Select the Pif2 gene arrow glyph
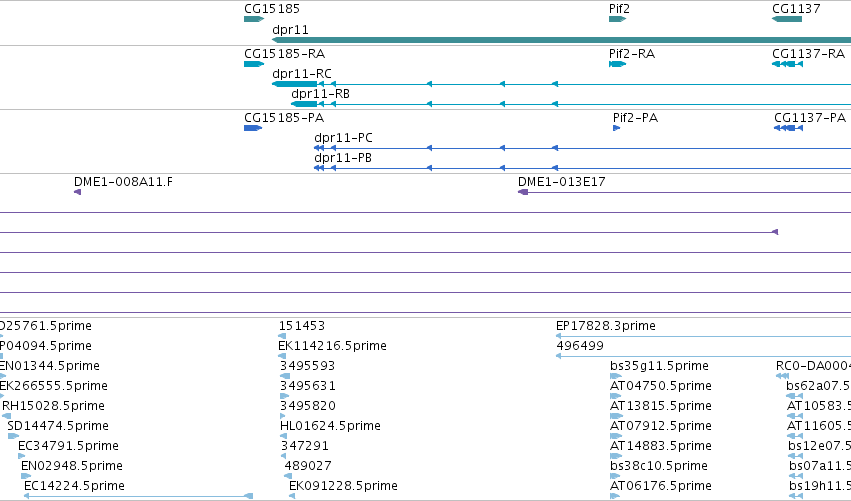This screenshot has width=851, height=501. (x=618, y=19)
